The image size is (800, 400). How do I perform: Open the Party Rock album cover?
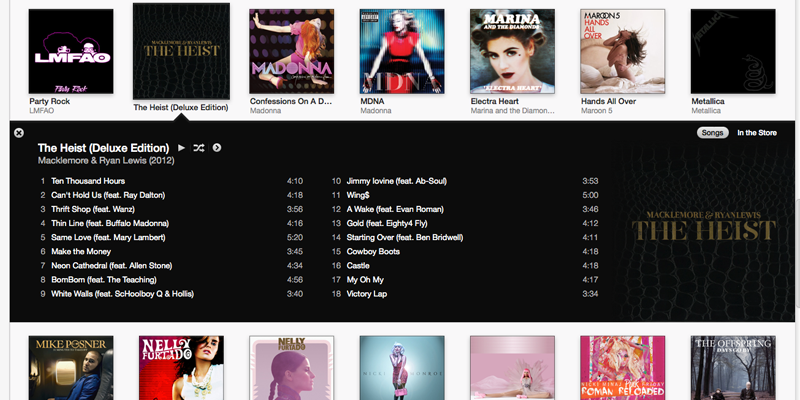click(x=71, y=51)
